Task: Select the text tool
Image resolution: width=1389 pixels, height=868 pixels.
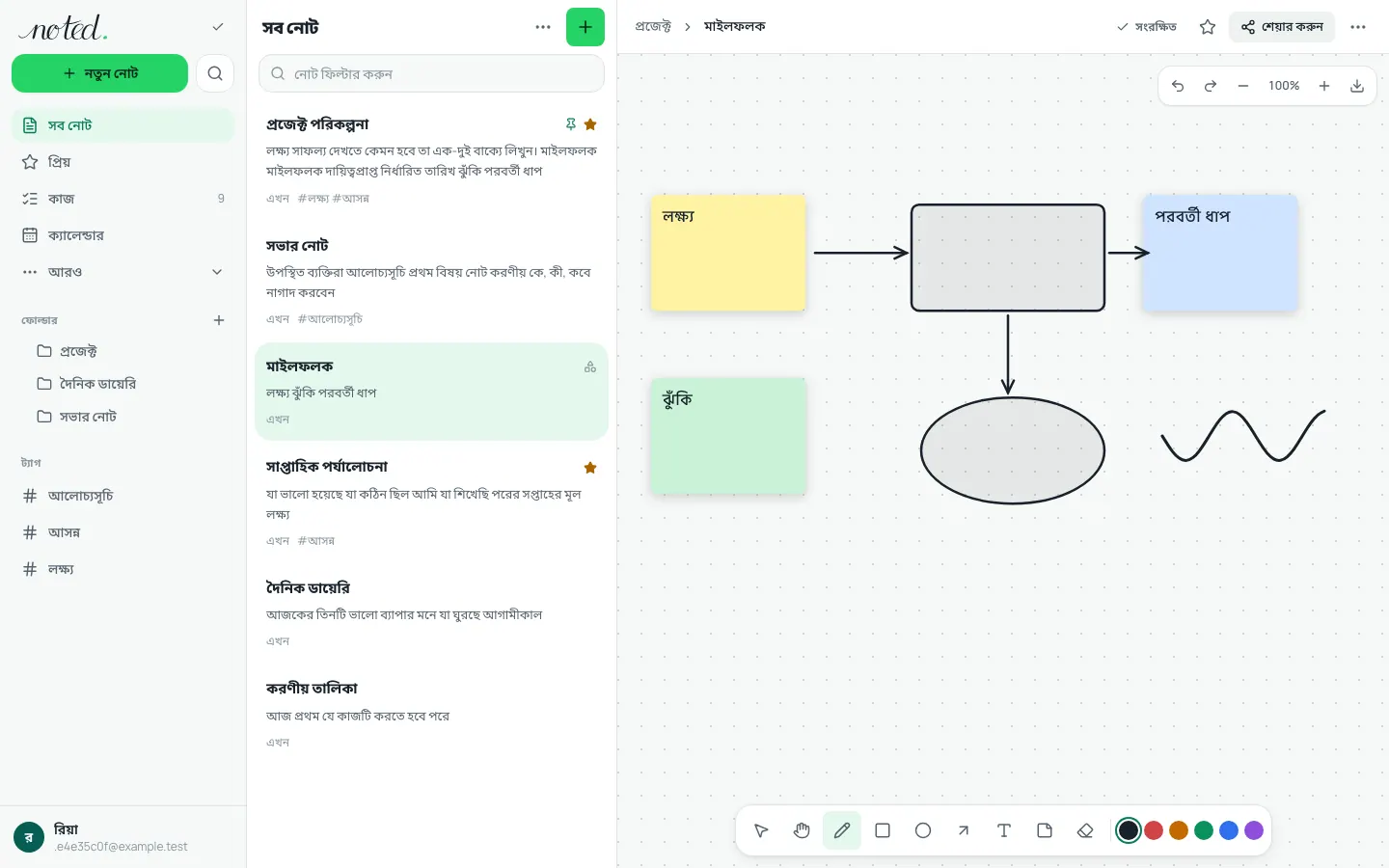Action: pos(1003,830)
